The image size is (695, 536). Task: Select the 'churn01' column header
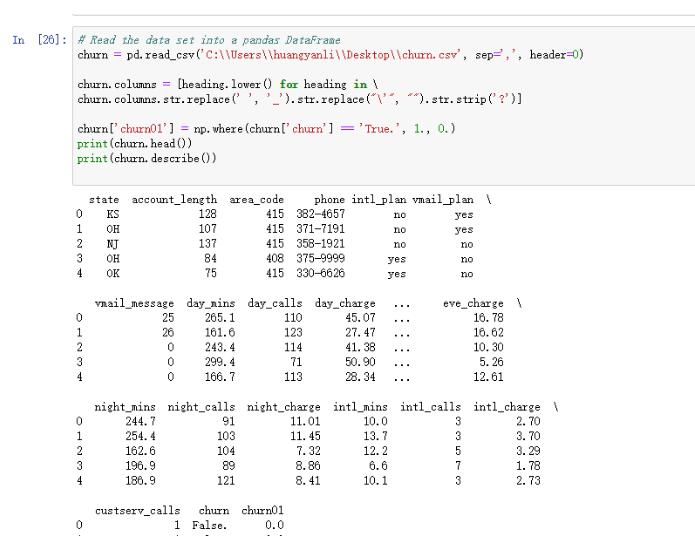[x=262, y=511]
